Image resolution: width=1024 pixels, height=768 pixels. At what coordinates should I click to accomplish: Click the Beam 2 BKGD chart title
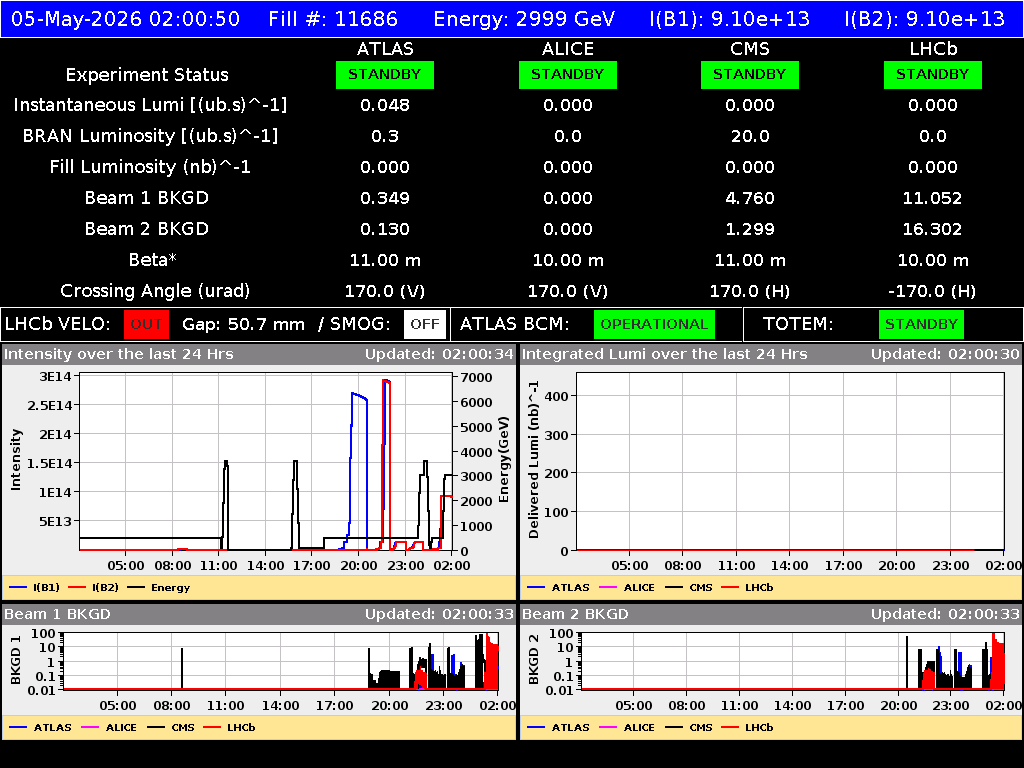click(x=575, y=615)
